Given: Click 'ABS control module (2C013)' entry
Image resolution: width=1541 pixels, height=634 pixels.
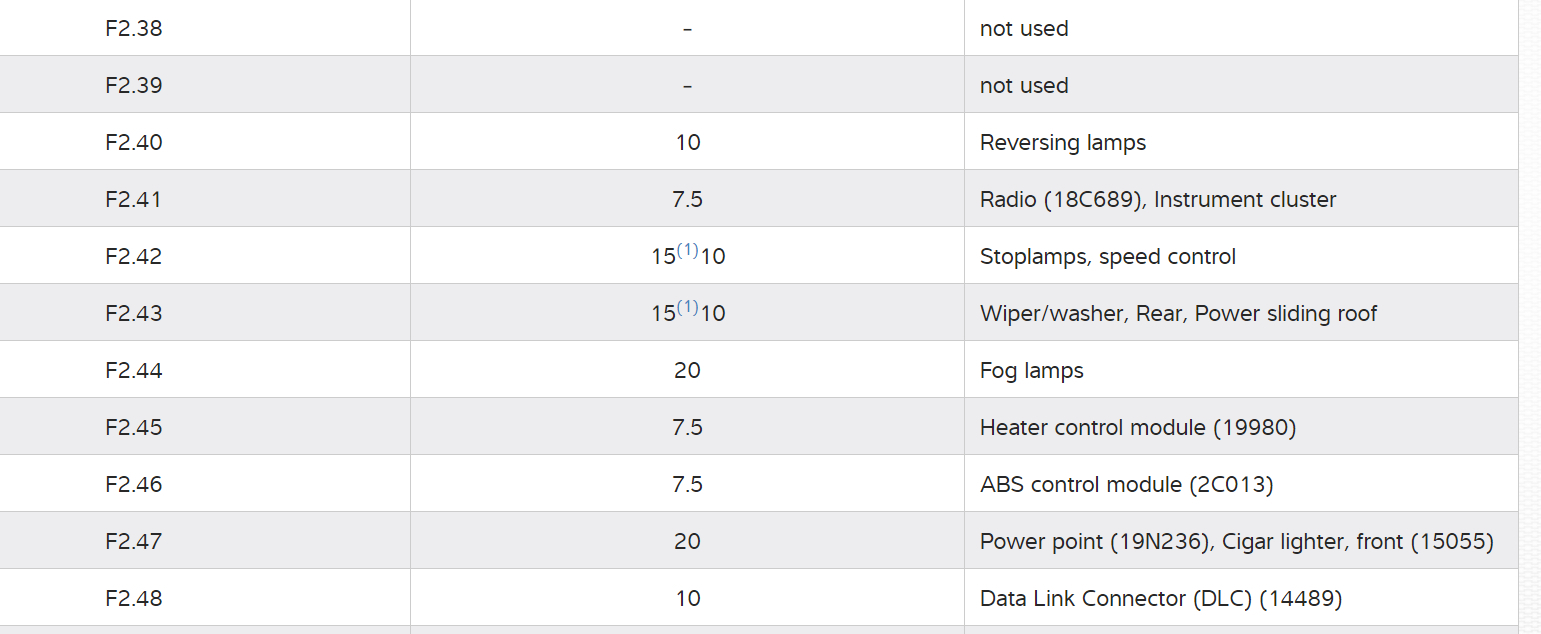Looking at the screenshot, I should pyautogui.click(x=1126, y=484).
